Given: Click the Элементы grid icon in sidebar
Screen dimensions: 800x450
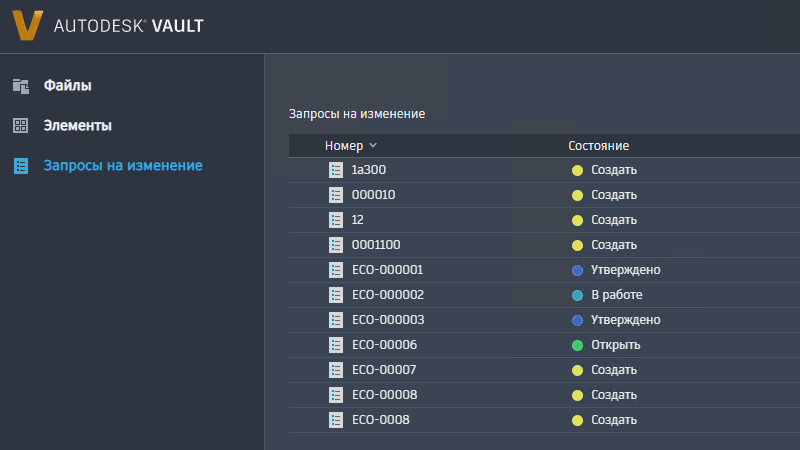Looking at the screenshot, I should tap(20, 126).
